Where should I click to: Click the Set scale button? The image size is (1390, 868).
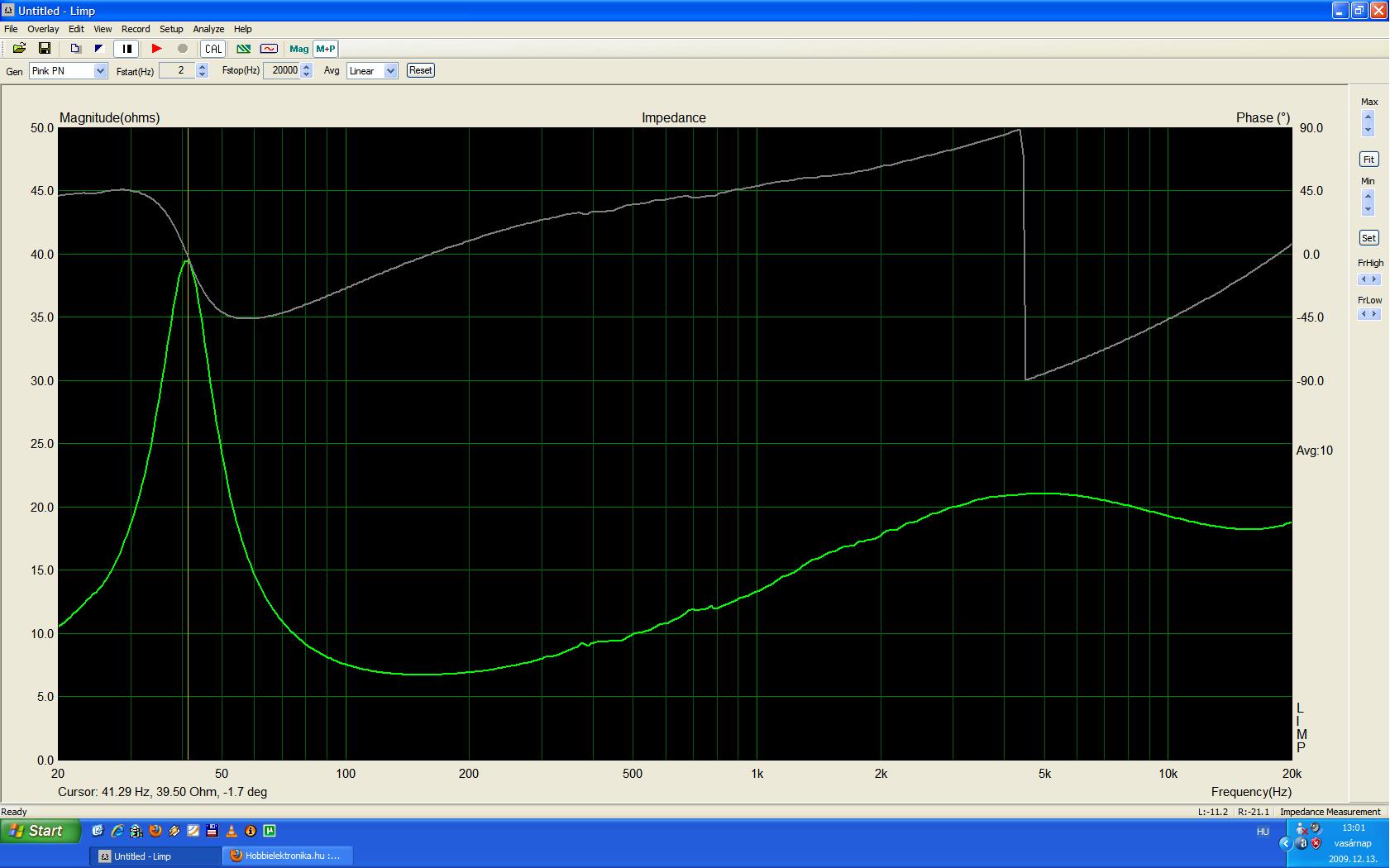coord(1369,238)
